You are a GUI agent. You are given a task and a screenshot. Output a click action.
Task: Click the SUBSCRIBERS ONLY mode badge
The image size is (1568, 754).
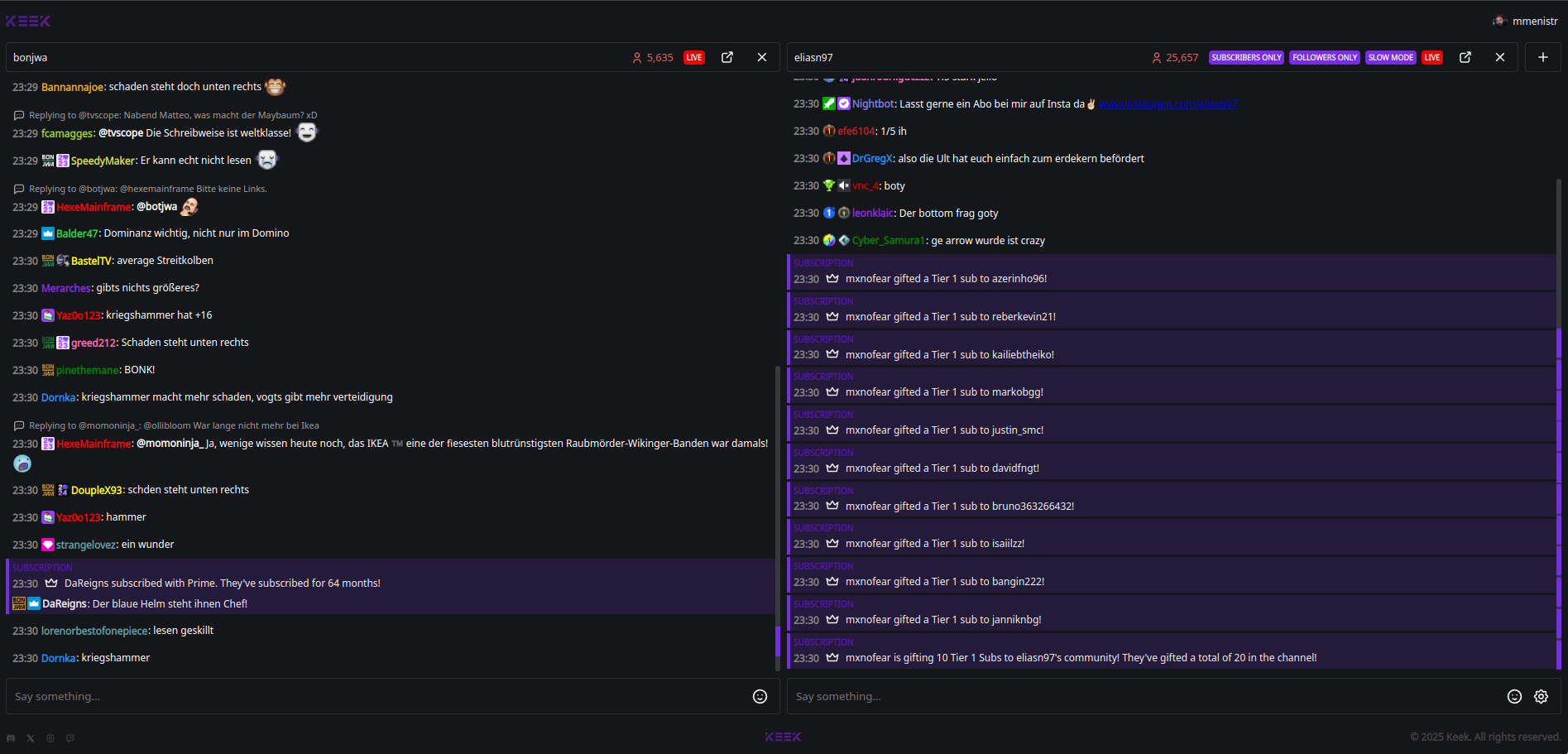click(x=1246, y=57)
